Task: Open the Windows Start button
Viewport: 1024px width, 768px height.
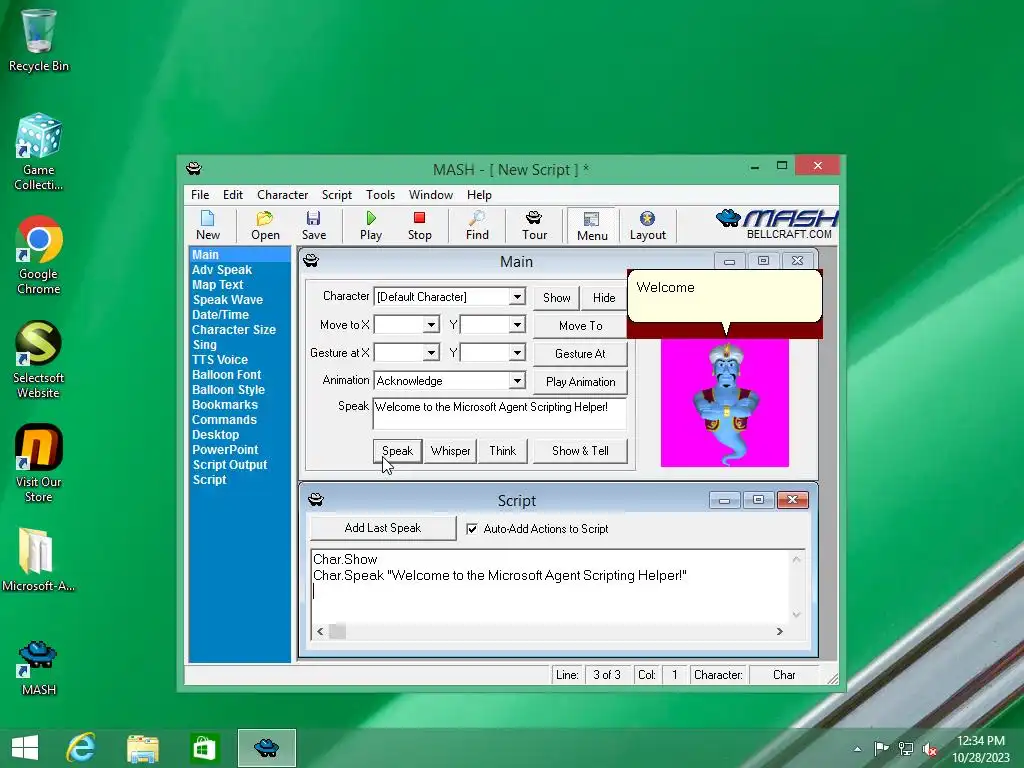Action: pyautogui.click(x=25, y=748)
